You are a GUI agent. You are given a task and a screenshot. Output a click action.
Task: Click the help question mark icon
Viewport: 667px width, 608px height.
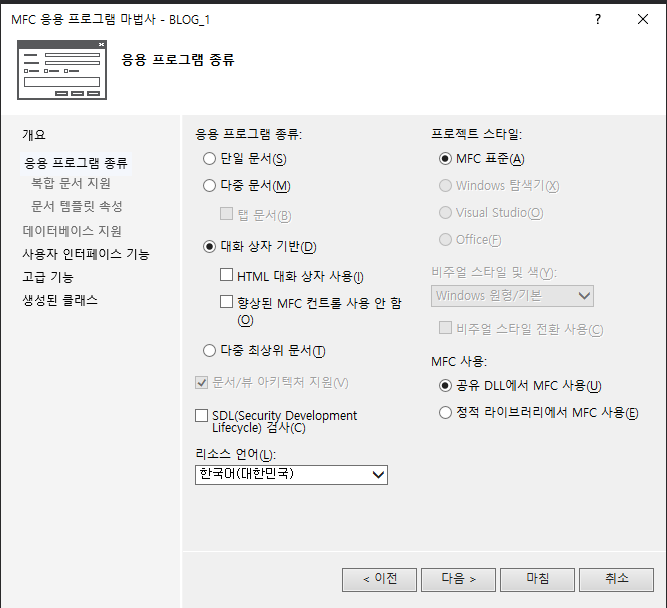click(x=598, y=19)
